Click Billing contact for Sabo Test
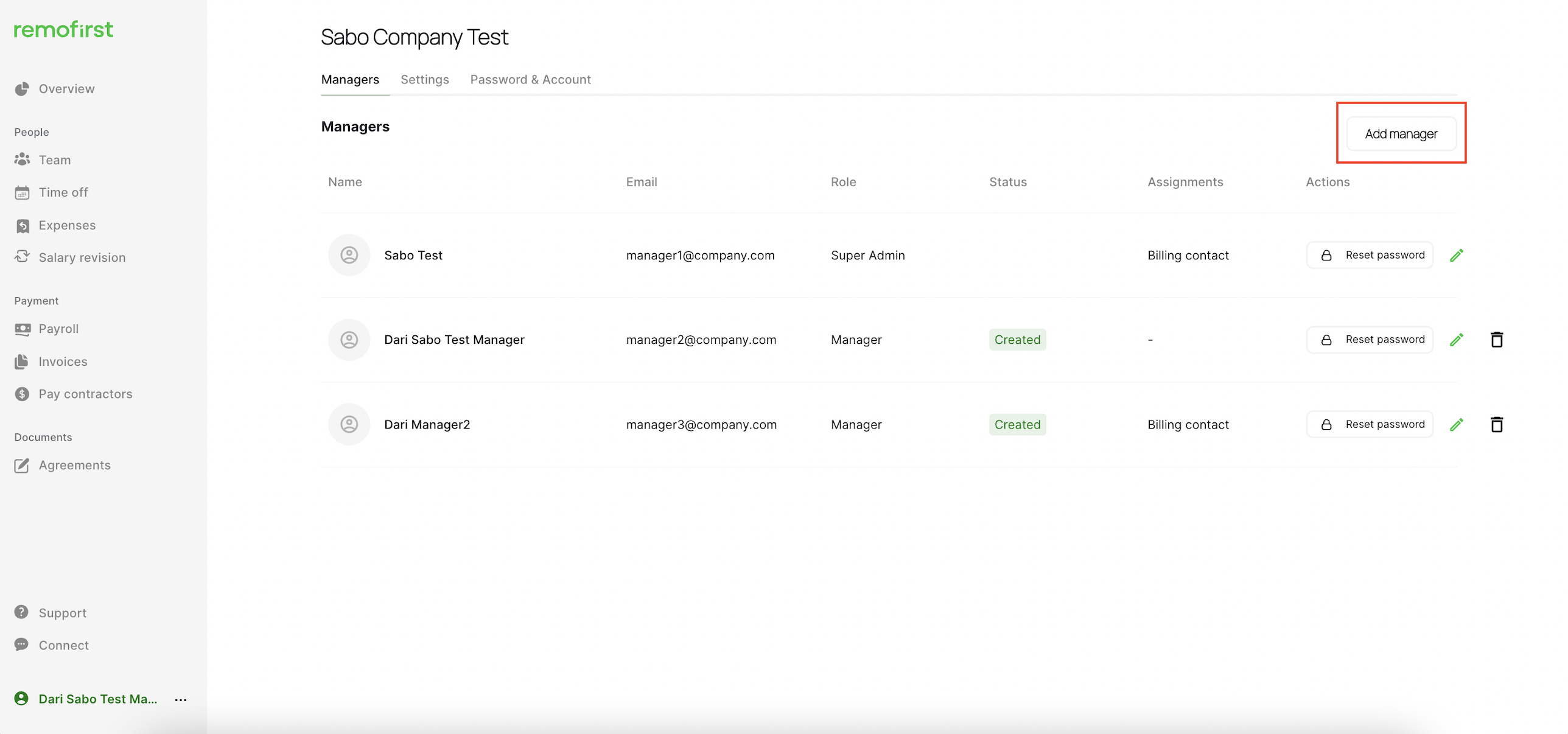 click(1188, 255)
